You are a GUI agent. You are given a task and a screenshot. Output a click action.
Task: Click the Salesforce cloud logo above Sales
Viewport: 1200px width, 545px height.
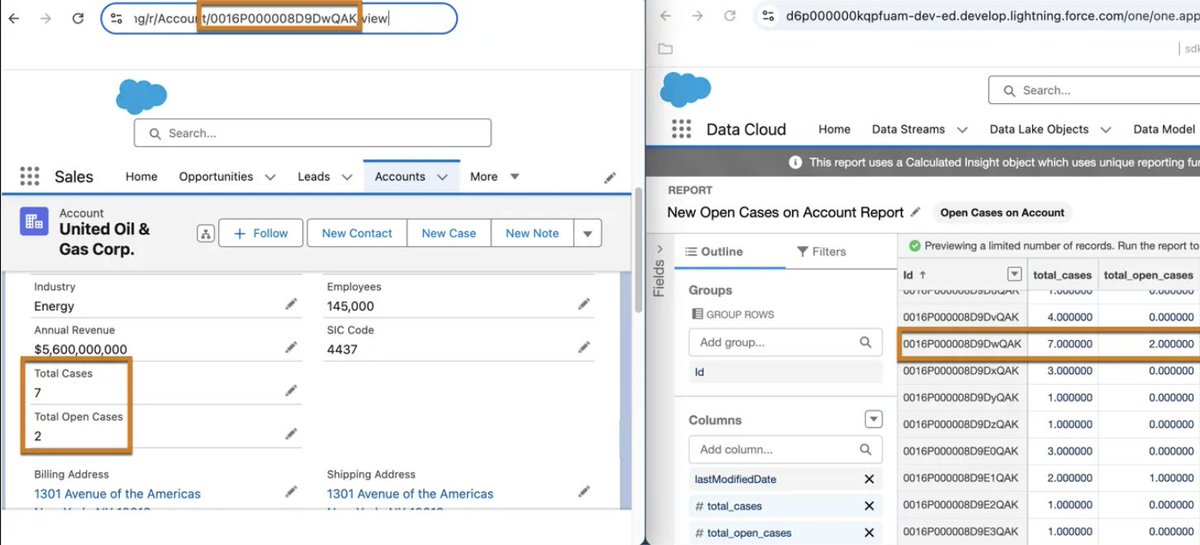(x=141, y=96)
